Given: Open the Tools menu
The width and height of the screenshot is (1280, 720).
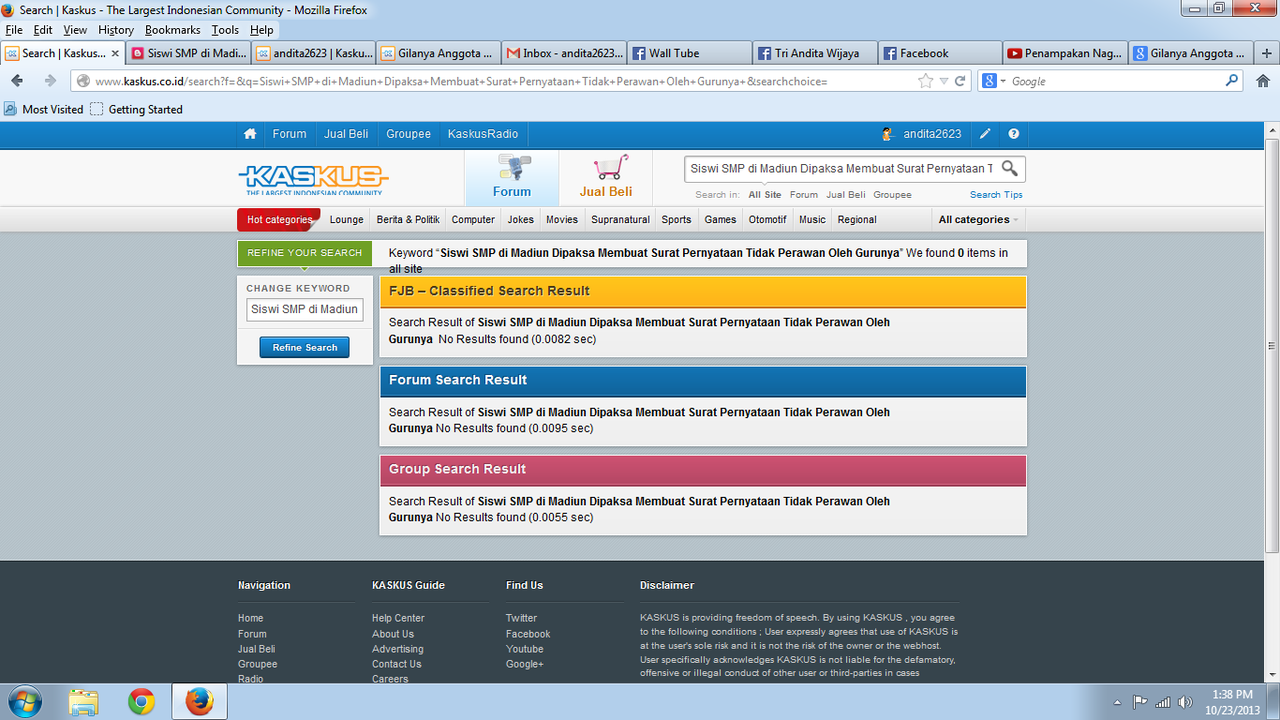Looking at the screenshot, I should coord(225,30).
